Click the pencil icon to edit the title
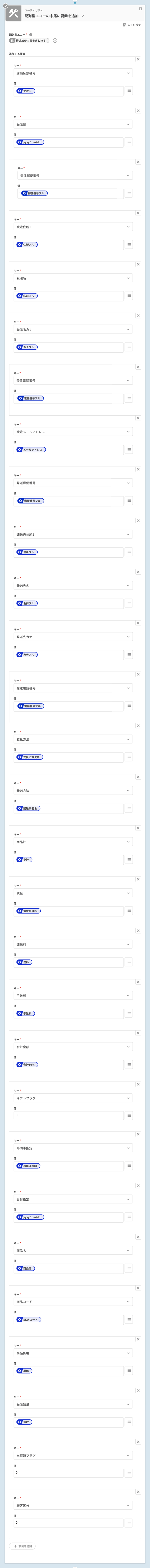 [x=83, y=16]
